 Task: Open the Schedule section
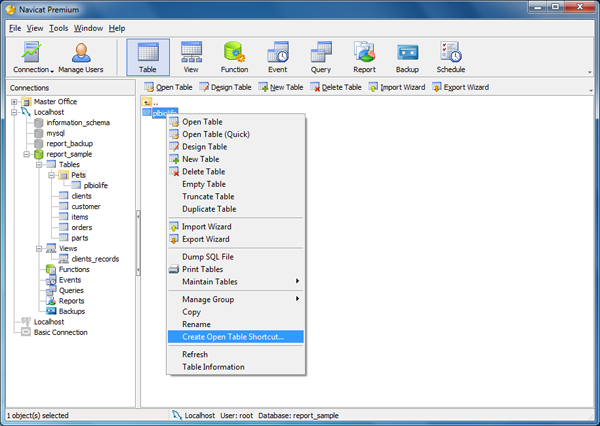451,57
